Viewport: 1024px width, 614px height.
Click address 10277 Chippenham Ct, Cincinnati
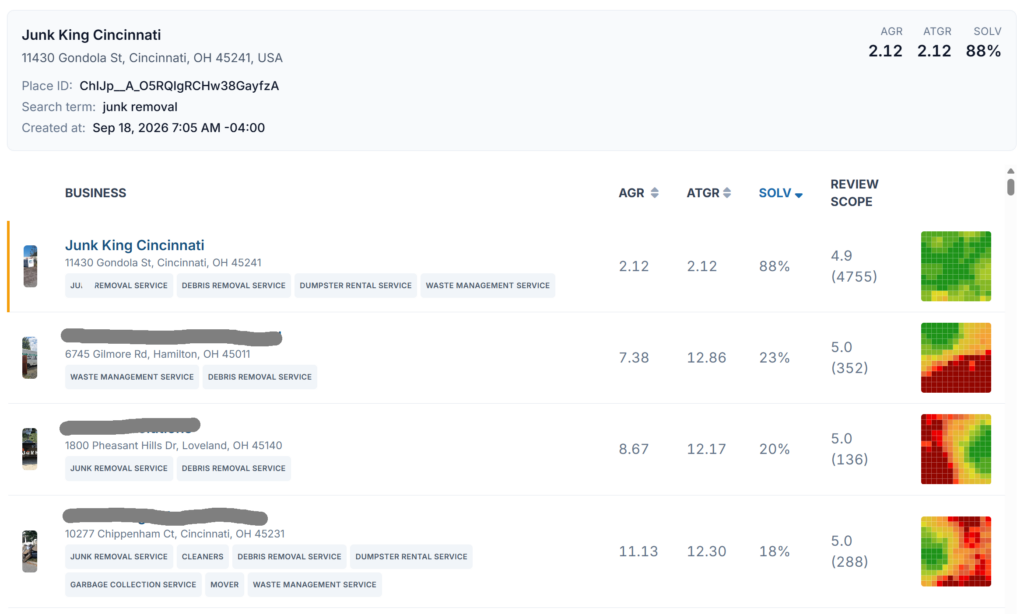coord(174,534)
